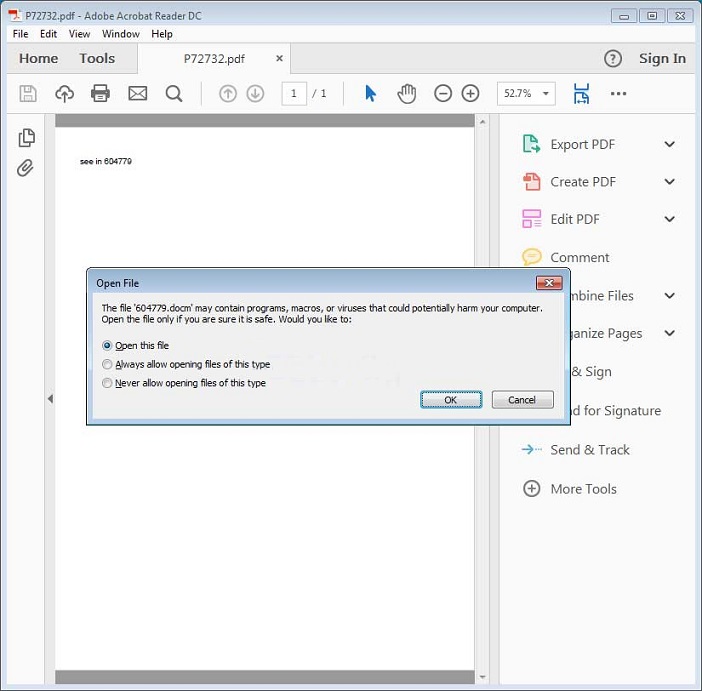
Task: Open the File menu
Action: pos(20,34)
